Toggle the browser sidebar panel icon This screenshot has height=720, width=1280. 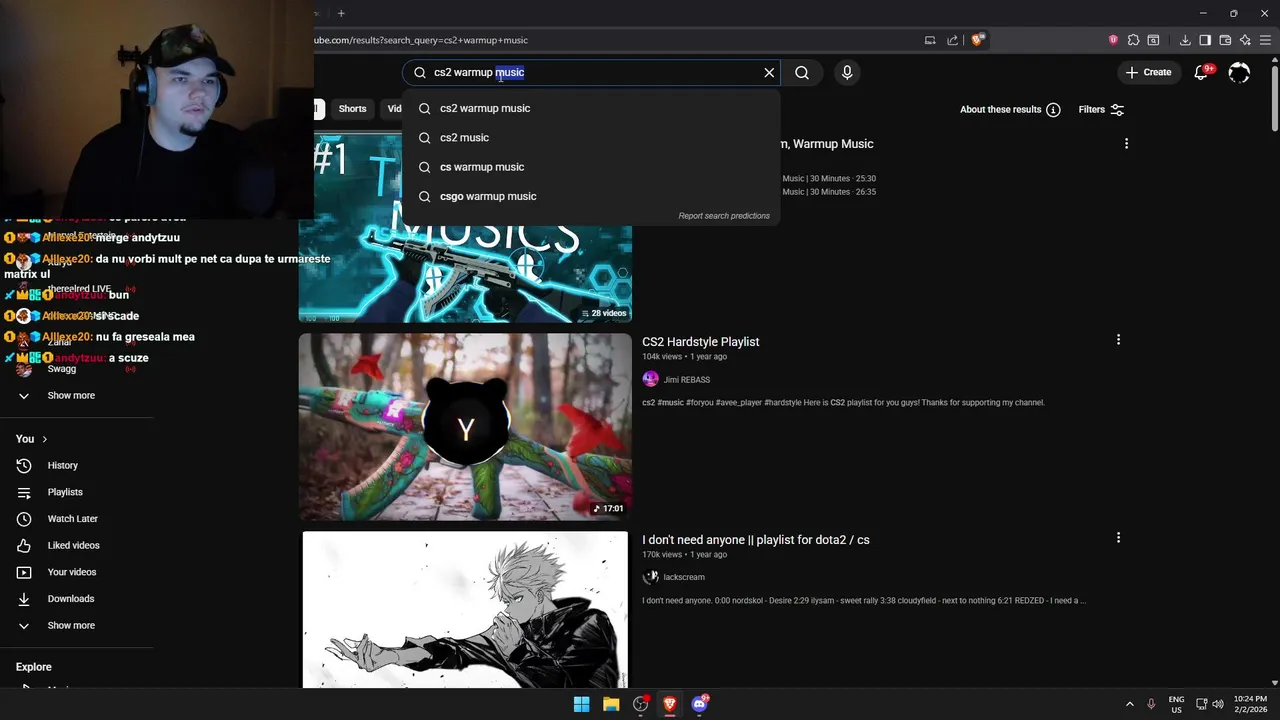1205,40
